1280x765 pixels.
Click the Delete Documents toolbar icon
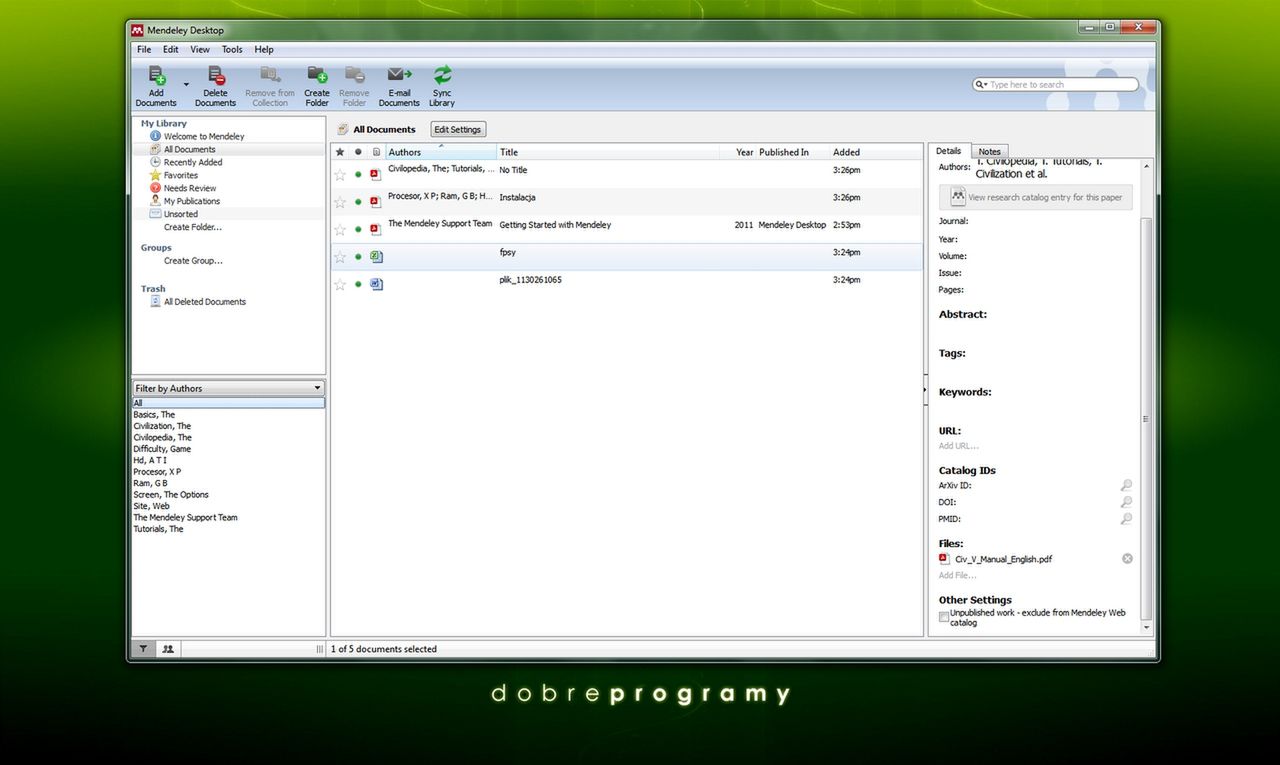pos(215,75)
